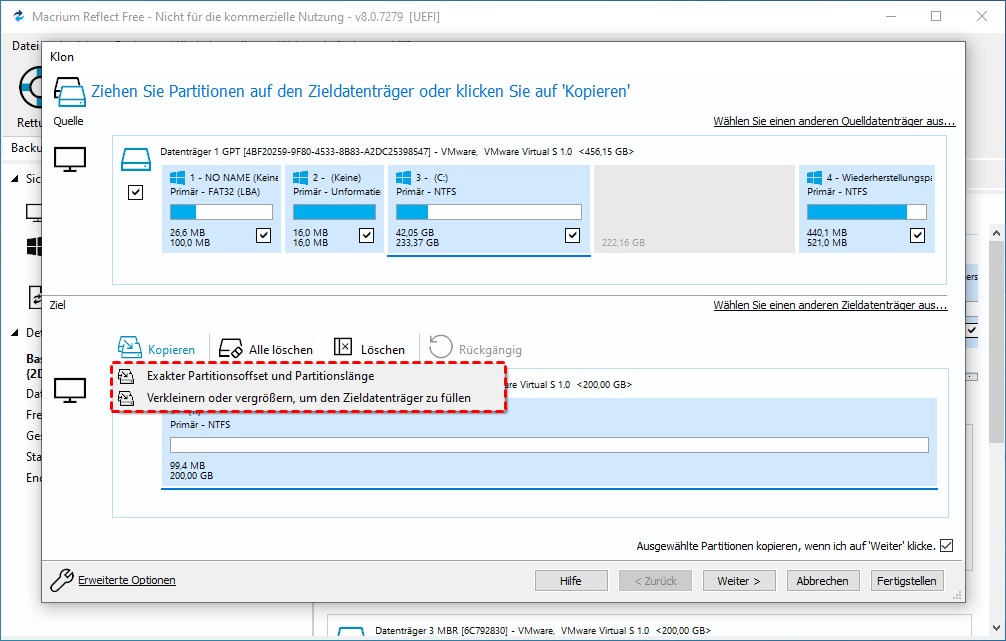Click the Hilfe button
The height and width of the screenshot is (641, 1006).
click(x=571, y=581)
